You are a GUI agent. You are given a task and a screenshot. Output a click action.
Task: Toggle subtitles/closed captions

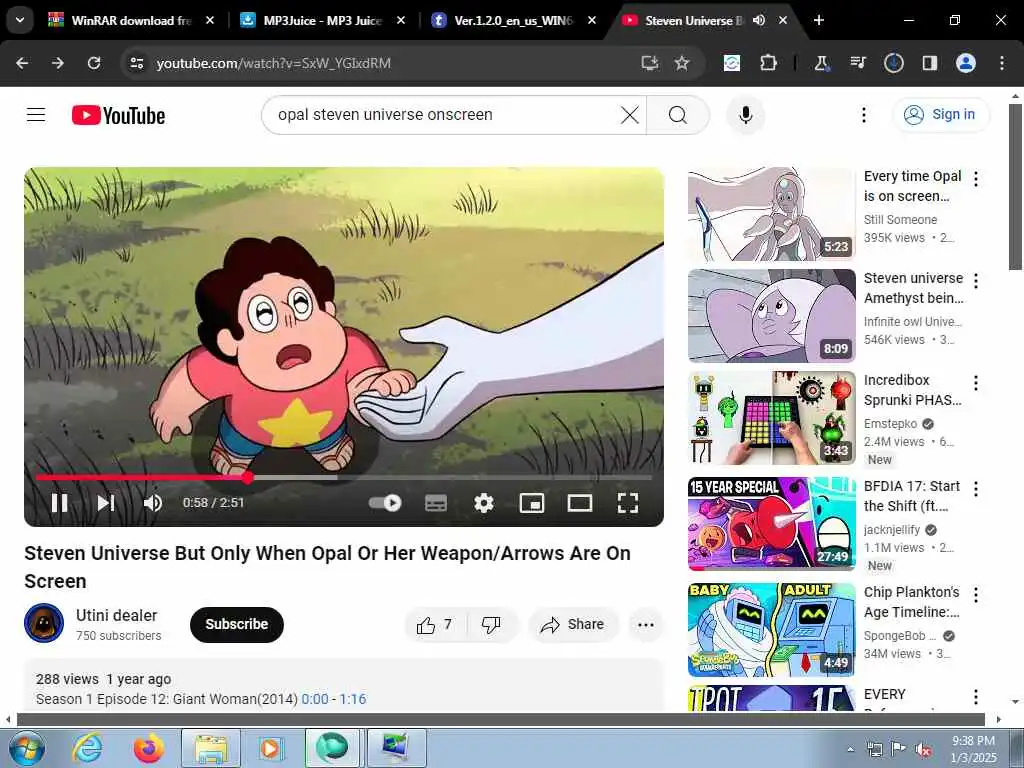coord(436,503)
